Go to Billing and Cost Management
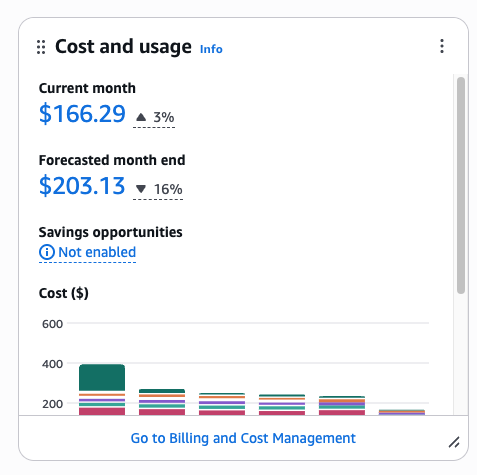This screenshot has width=477, height=475. (243, 438)
